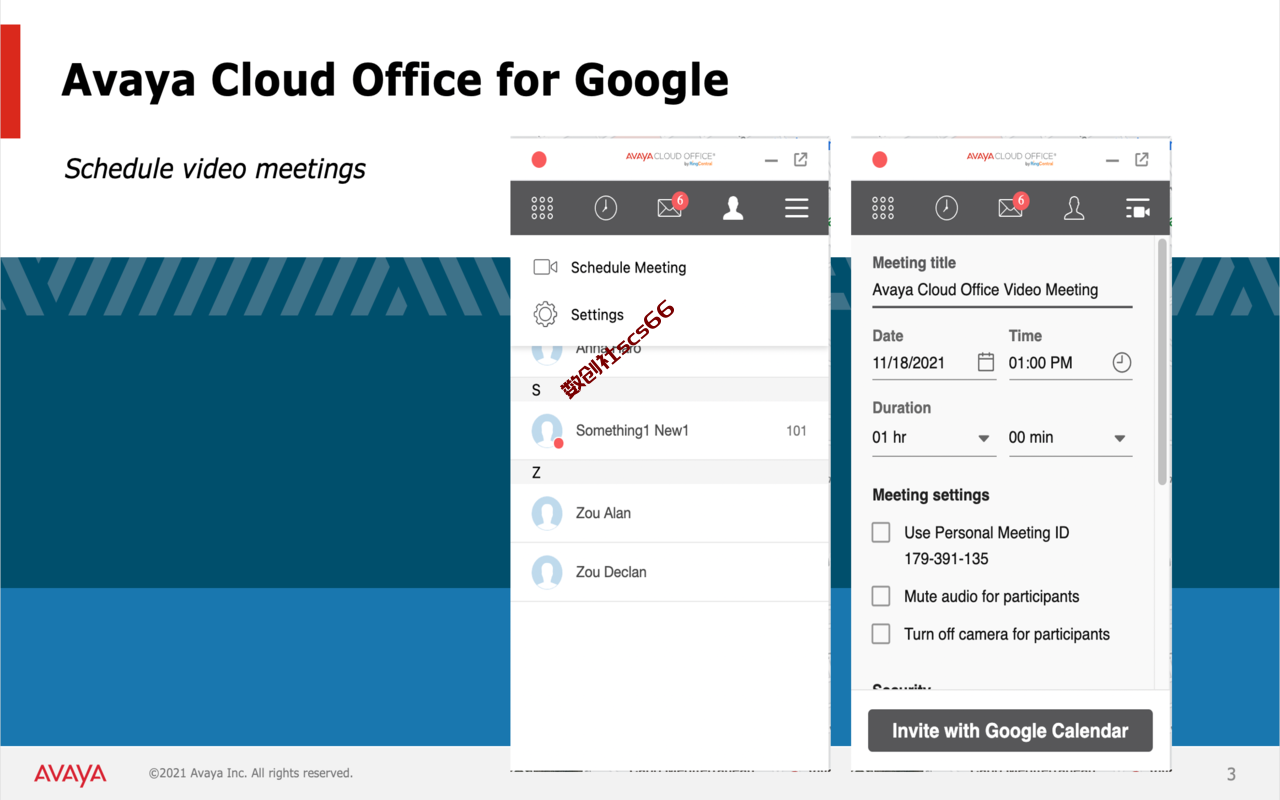This screenshot has width=1280, height=800.
Task: Edit the Meeting title field
Action: [1002, 290]
